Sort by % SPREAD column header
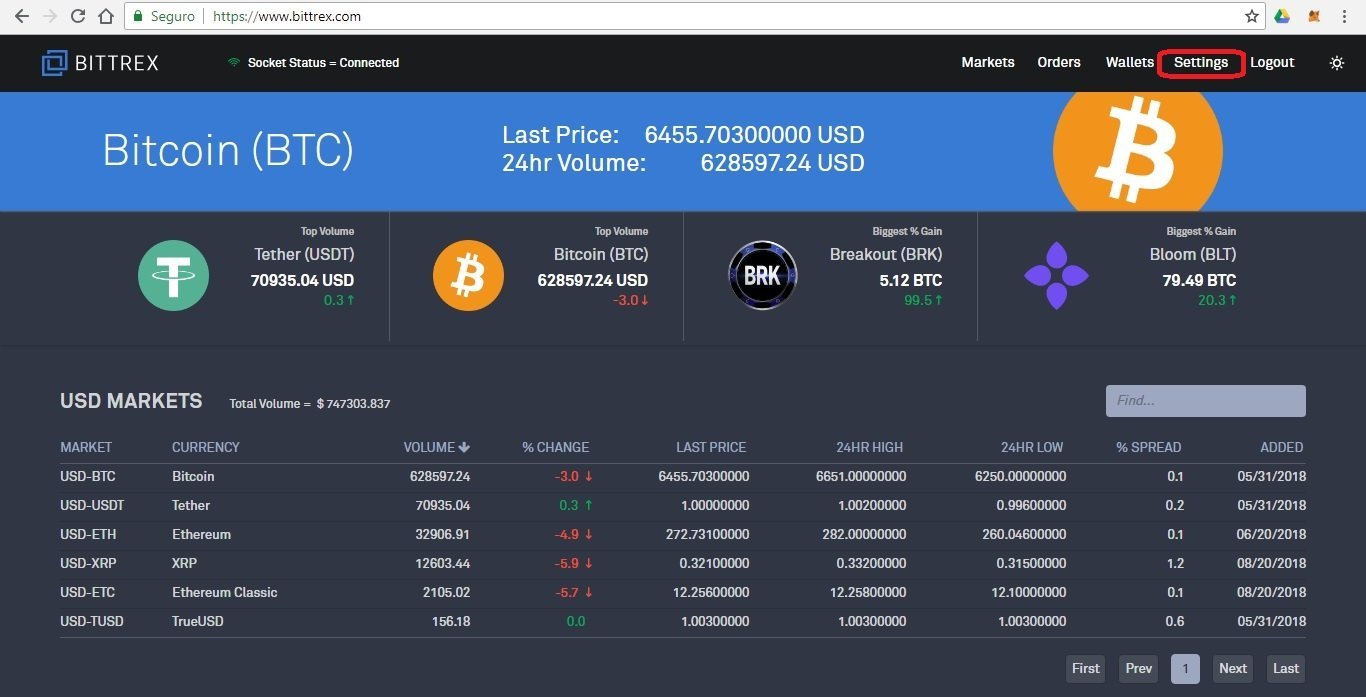Screen dimensions: 1366x697 coord(1149,447)
